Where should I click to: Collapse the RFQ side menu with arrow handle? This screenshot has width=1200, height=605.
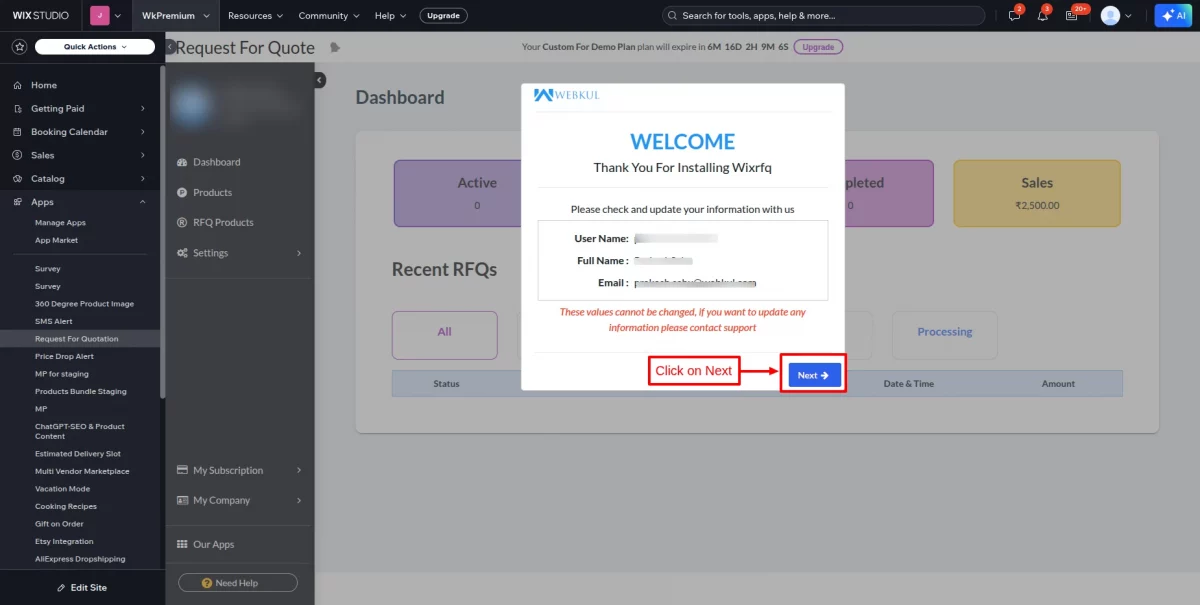(320, 80)
